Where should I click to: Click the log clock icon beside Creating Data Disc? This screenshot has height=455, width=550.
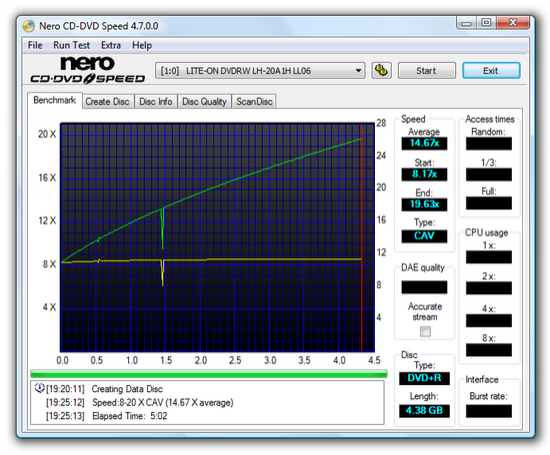39,388
